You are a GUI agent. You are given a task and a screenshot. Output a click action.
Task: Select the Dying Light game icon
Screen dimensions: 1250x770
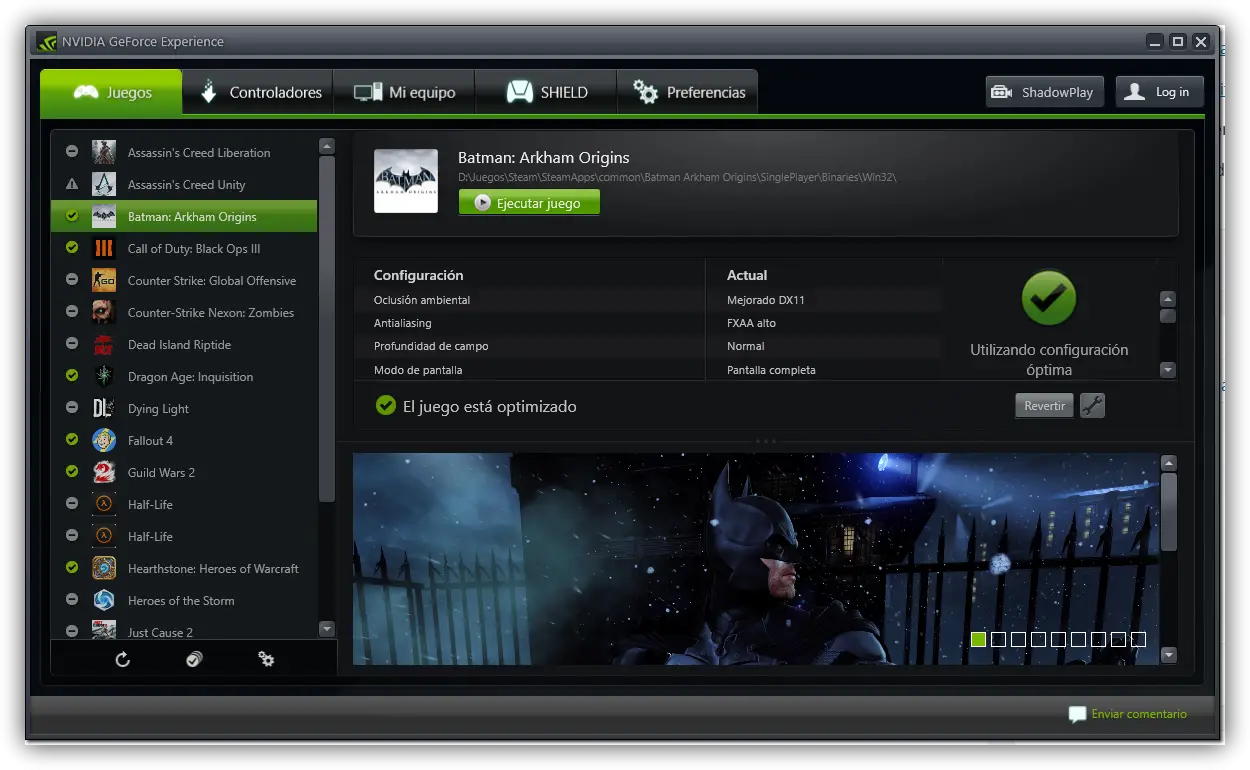pos(104,408)
